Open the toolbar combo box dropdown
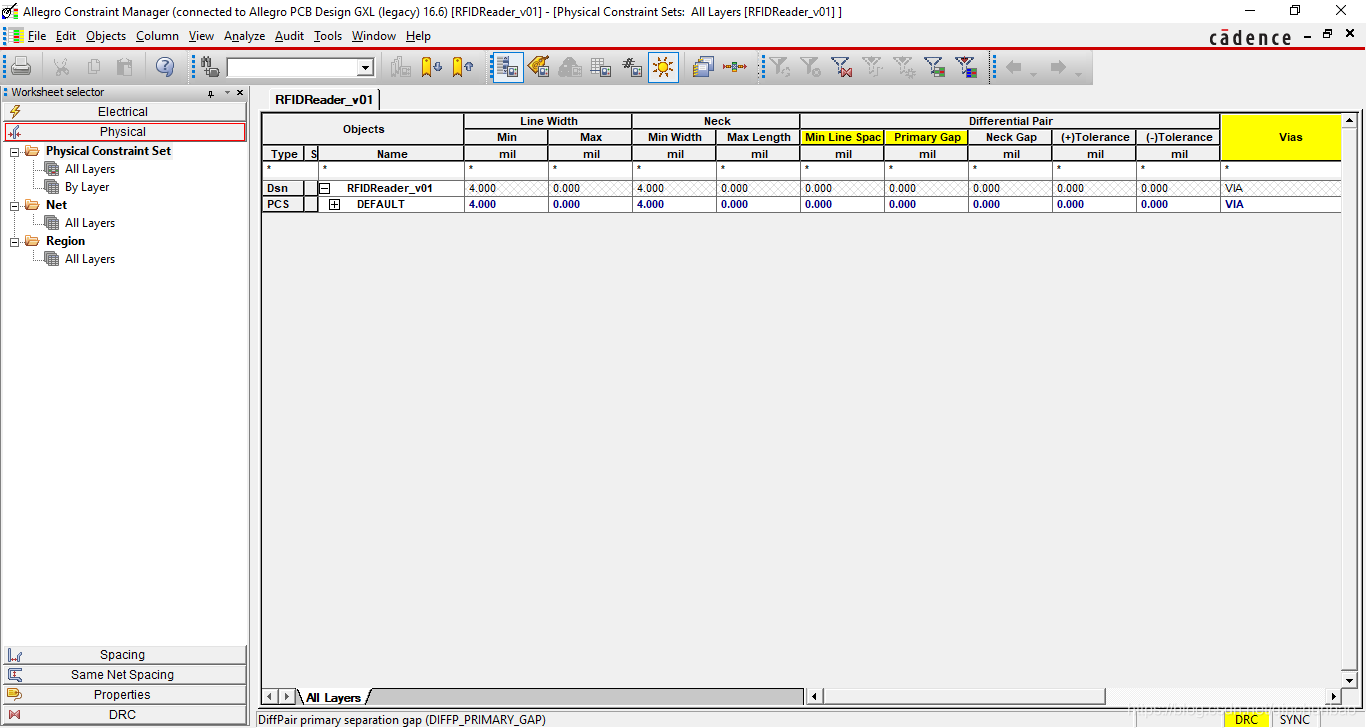 point(365,68)
